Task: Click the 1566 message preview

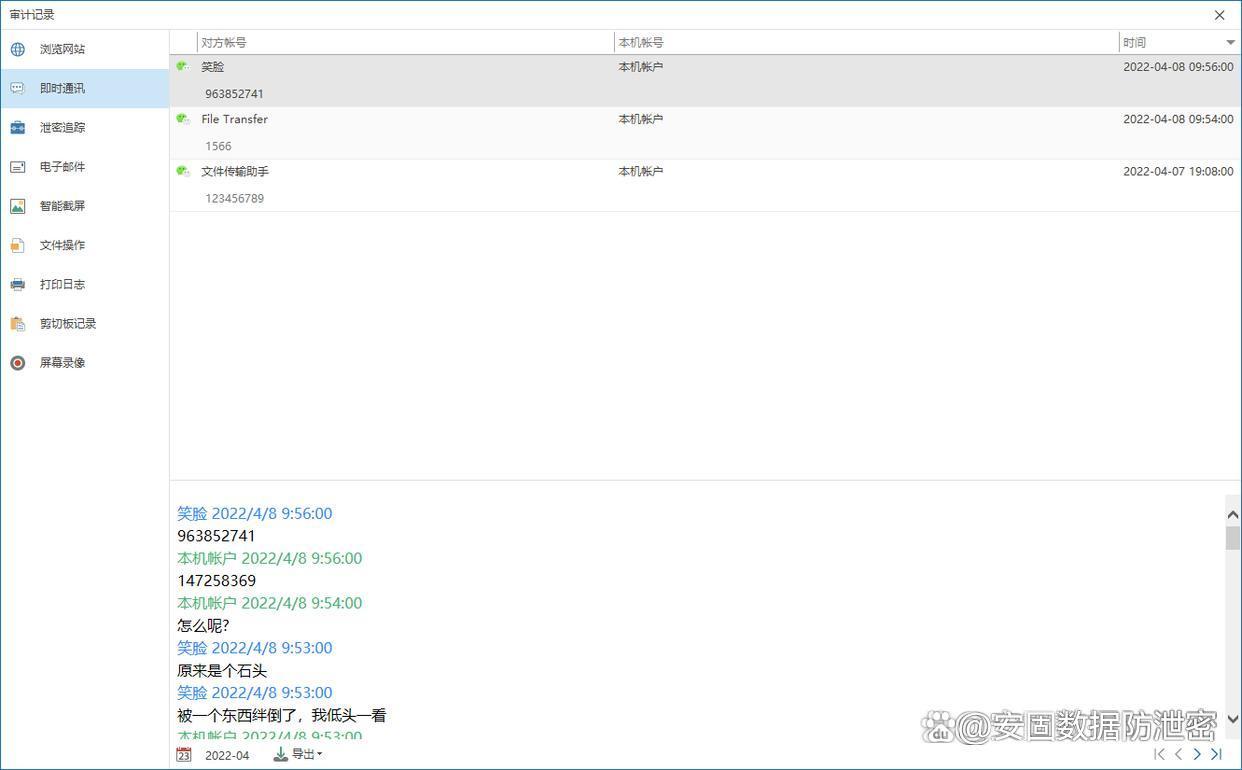Action: (x=218, y=146)
